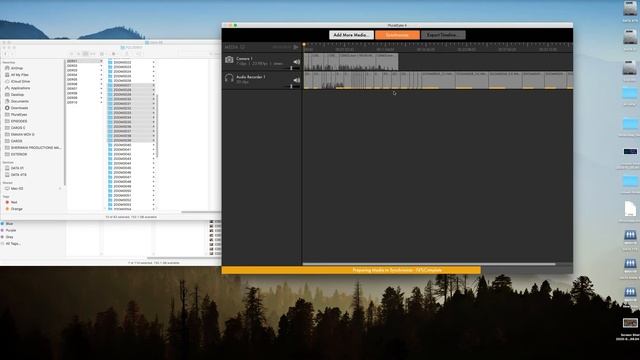Open Downloads in the Finder sidebar

pyautogui.click(x=19, y=108)
